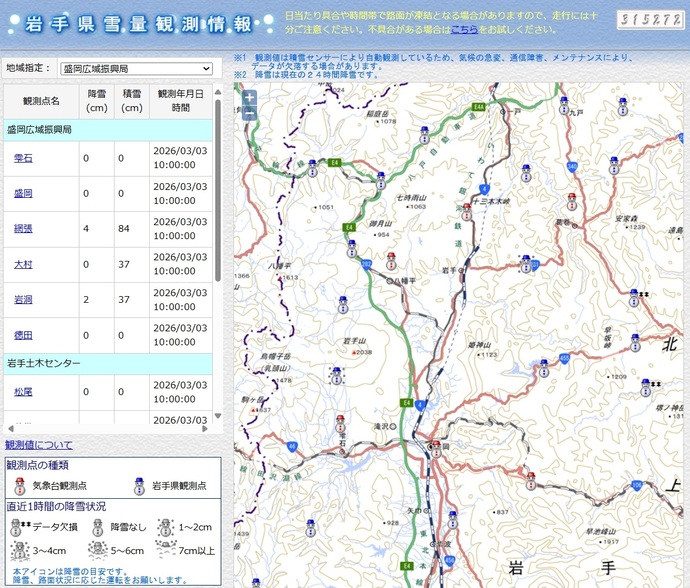690x588 pixels.
Task: Click blue snowman left of upper E4 sign
Action: pos(312,169)
